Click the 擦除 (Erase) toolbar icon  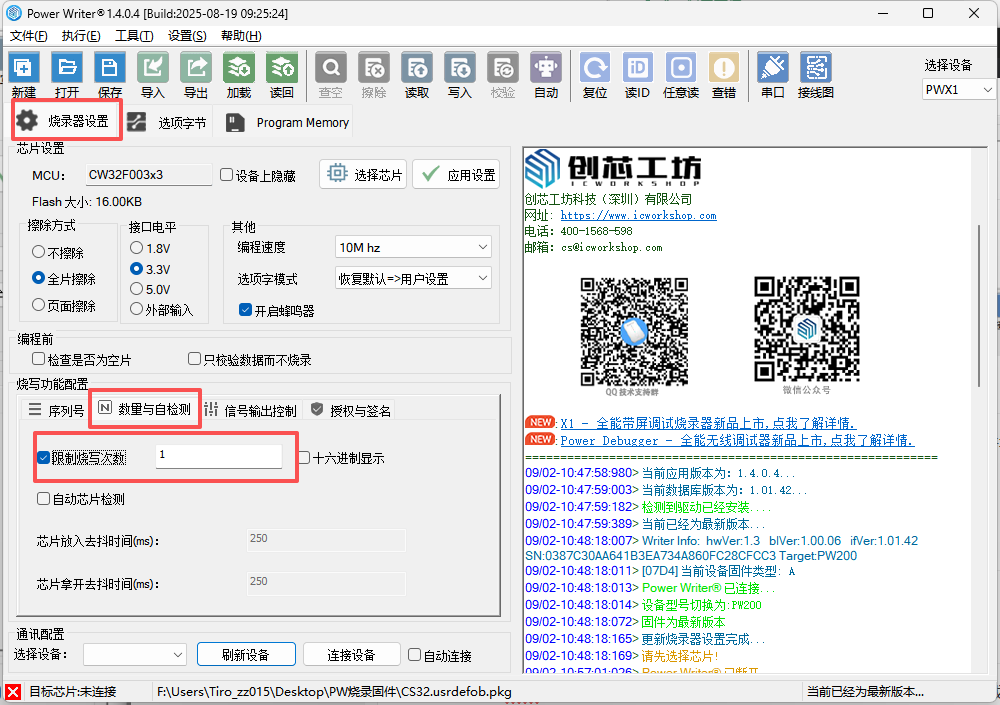374,68
